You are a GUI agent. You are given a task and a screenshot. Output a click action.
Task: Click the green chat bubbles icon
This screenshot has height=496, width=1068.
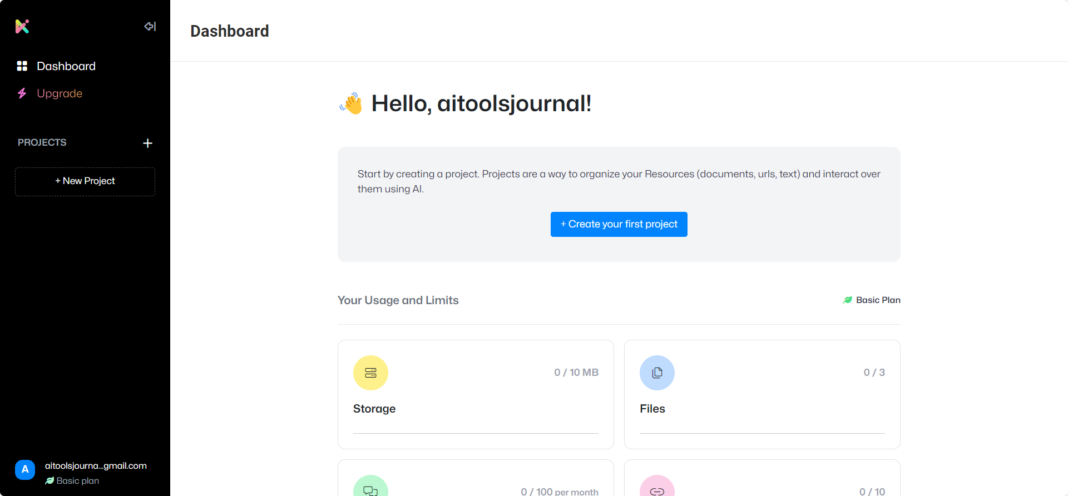pyautogui.click(x=371, y=488)
